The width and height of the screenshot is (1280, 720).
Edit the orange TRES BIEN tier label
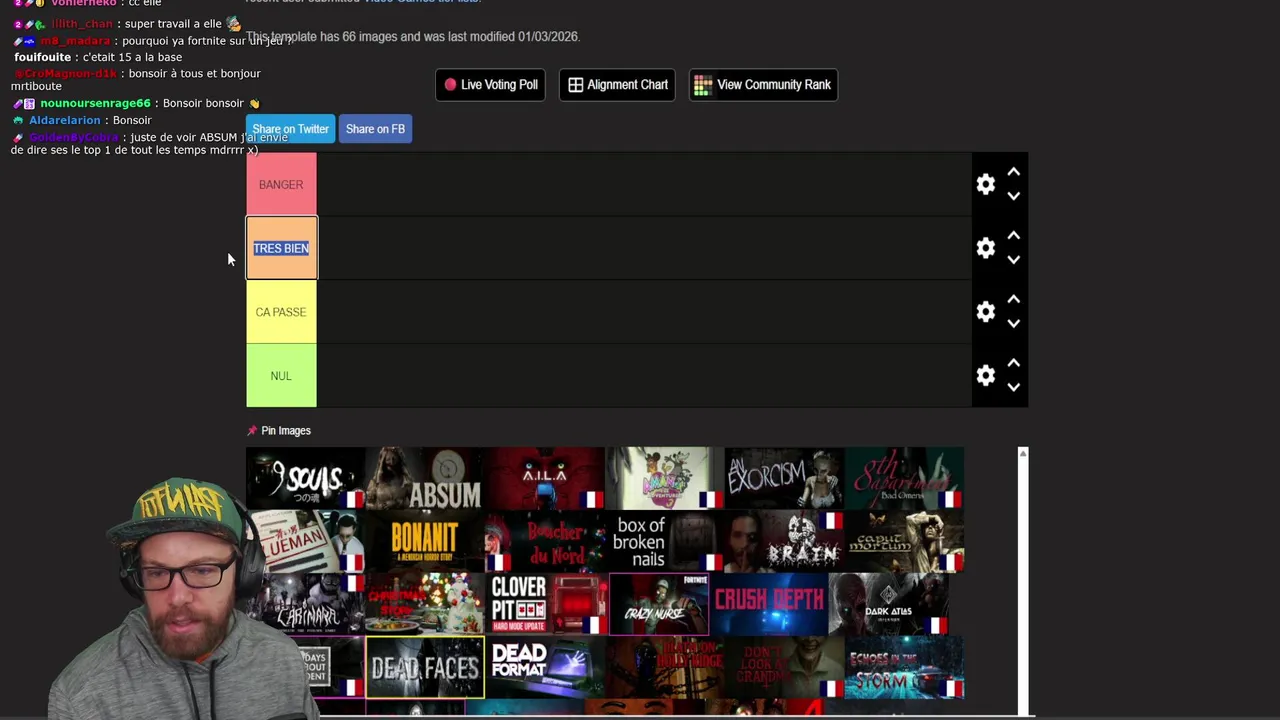281,248
